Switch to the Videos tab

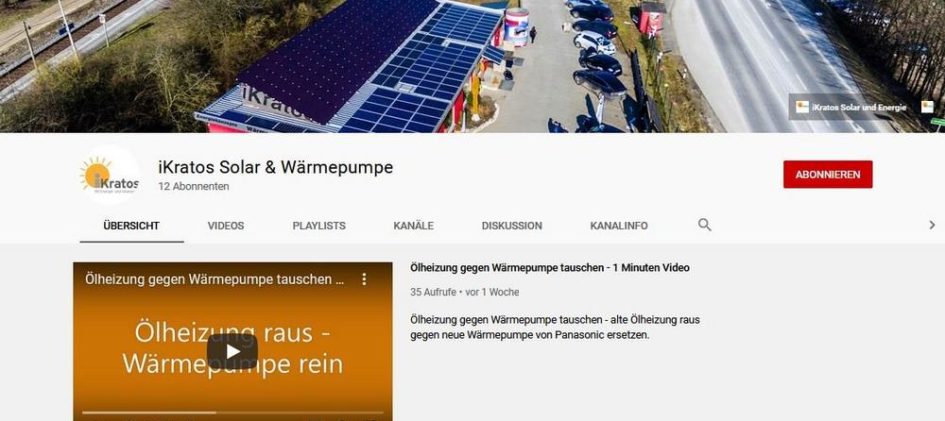(226, 226)
